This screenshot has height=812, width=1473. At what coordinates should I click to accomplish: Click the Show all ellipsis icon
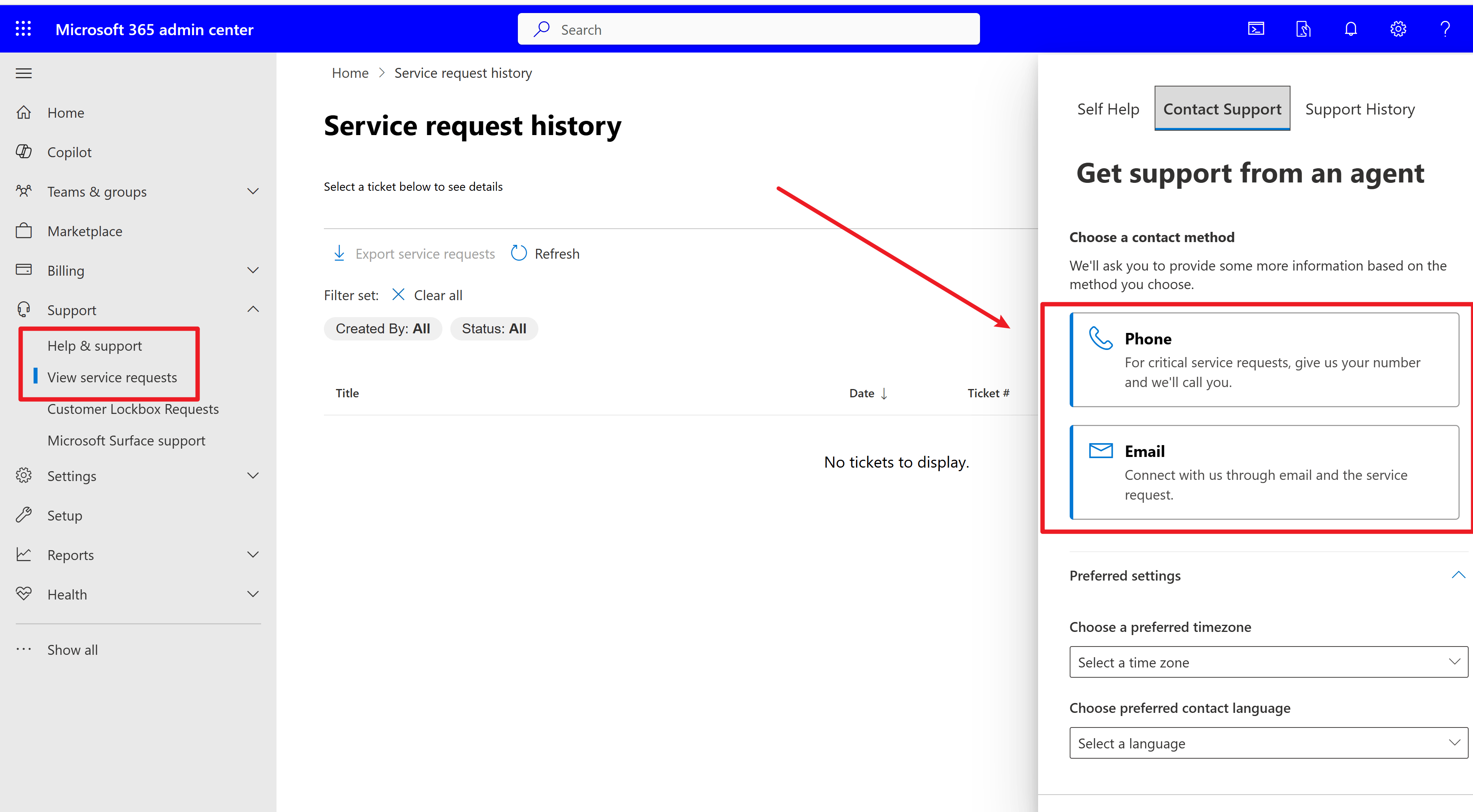tap(23, 649)
